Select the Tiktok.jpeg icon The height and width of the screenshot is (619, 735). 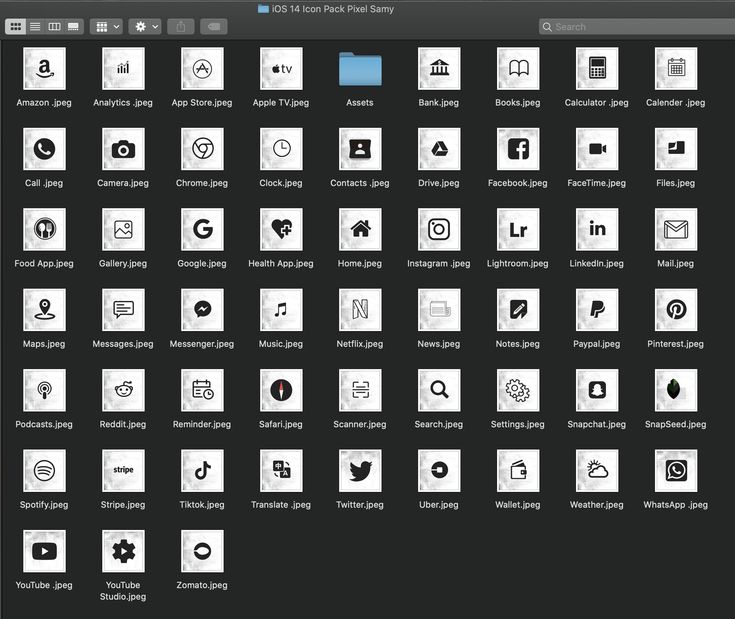tap(202, 470)
